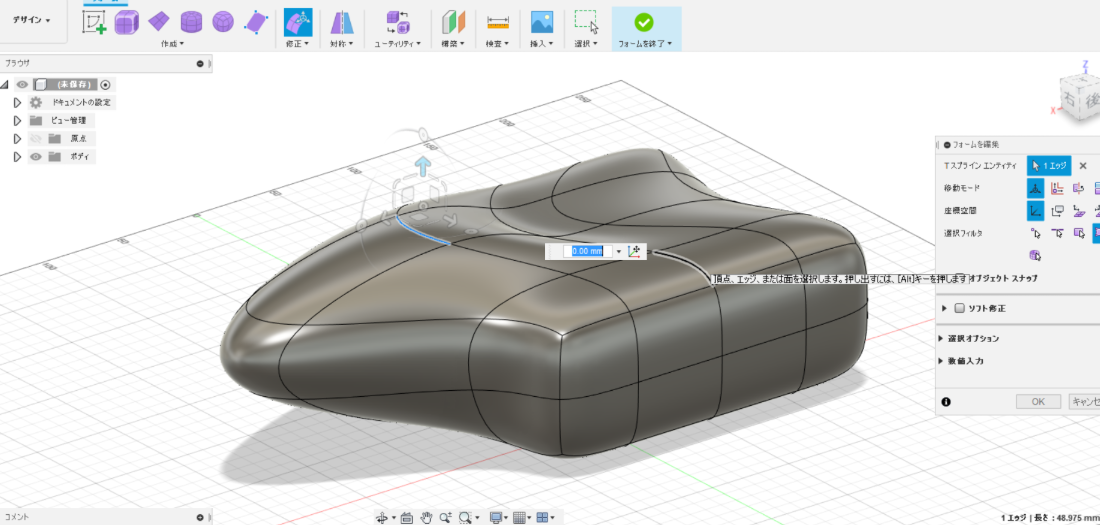Click the Cylinder form tool
1100x531 pixels.
pos(191,22)
